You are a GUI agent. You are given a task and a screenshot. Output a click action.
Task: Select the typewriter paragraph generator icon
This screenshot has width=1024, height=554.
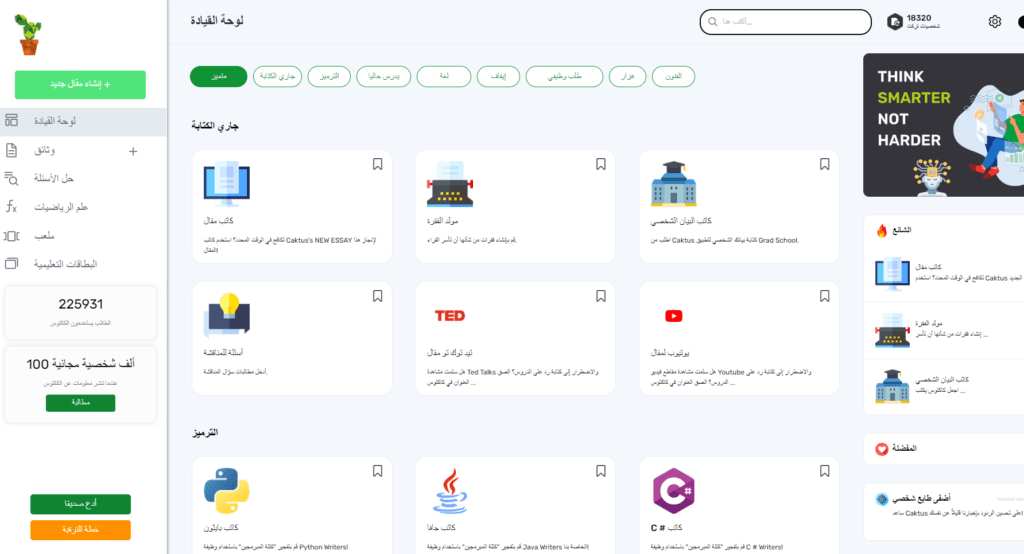(449, 185)
